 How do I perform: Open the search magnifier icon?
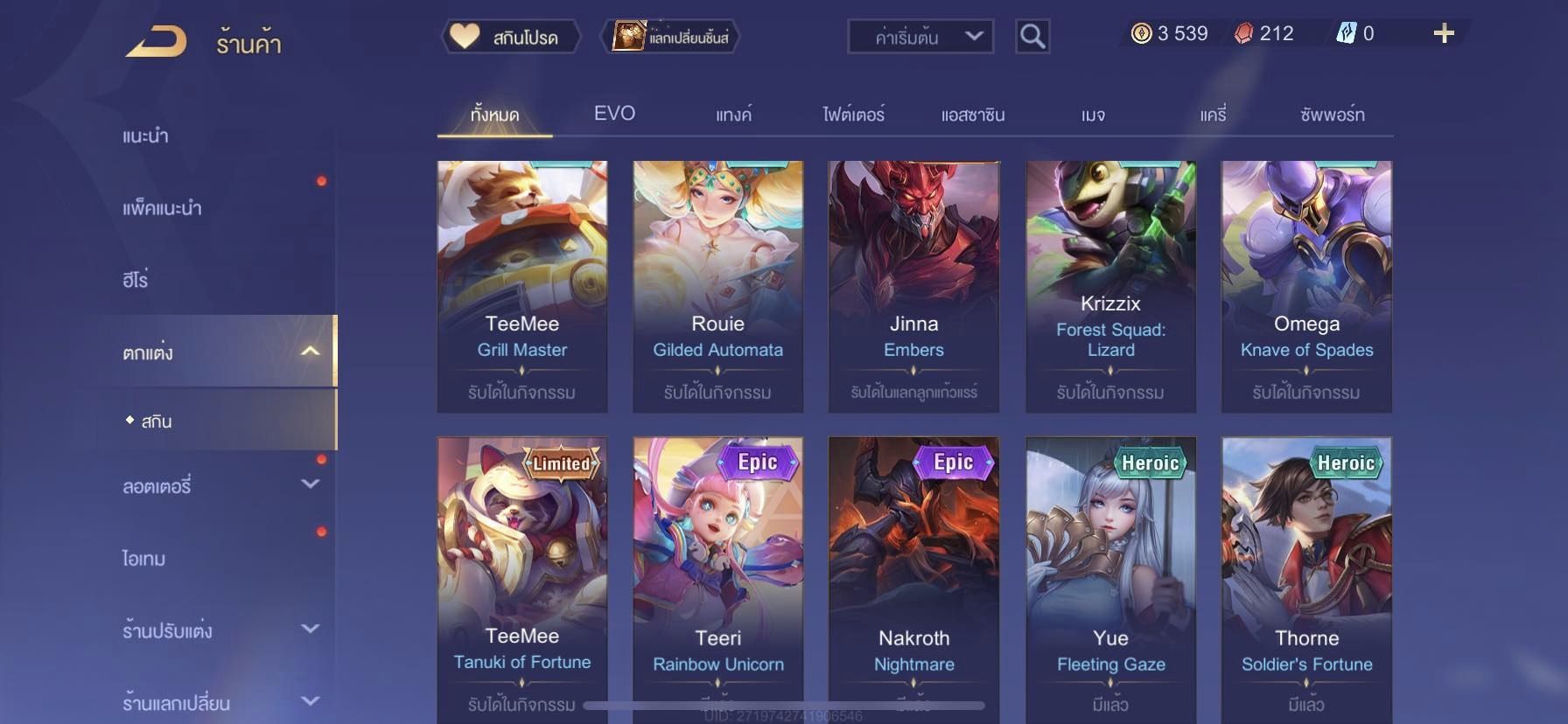pyautogui.click(x=1032, y=37)
